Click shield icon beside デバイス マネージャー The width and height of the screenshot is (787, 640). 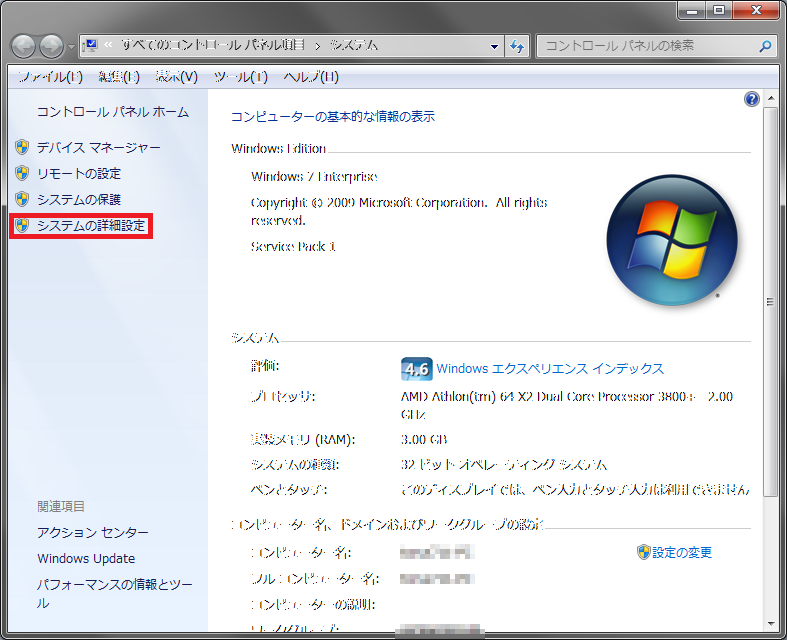point(22,147)
